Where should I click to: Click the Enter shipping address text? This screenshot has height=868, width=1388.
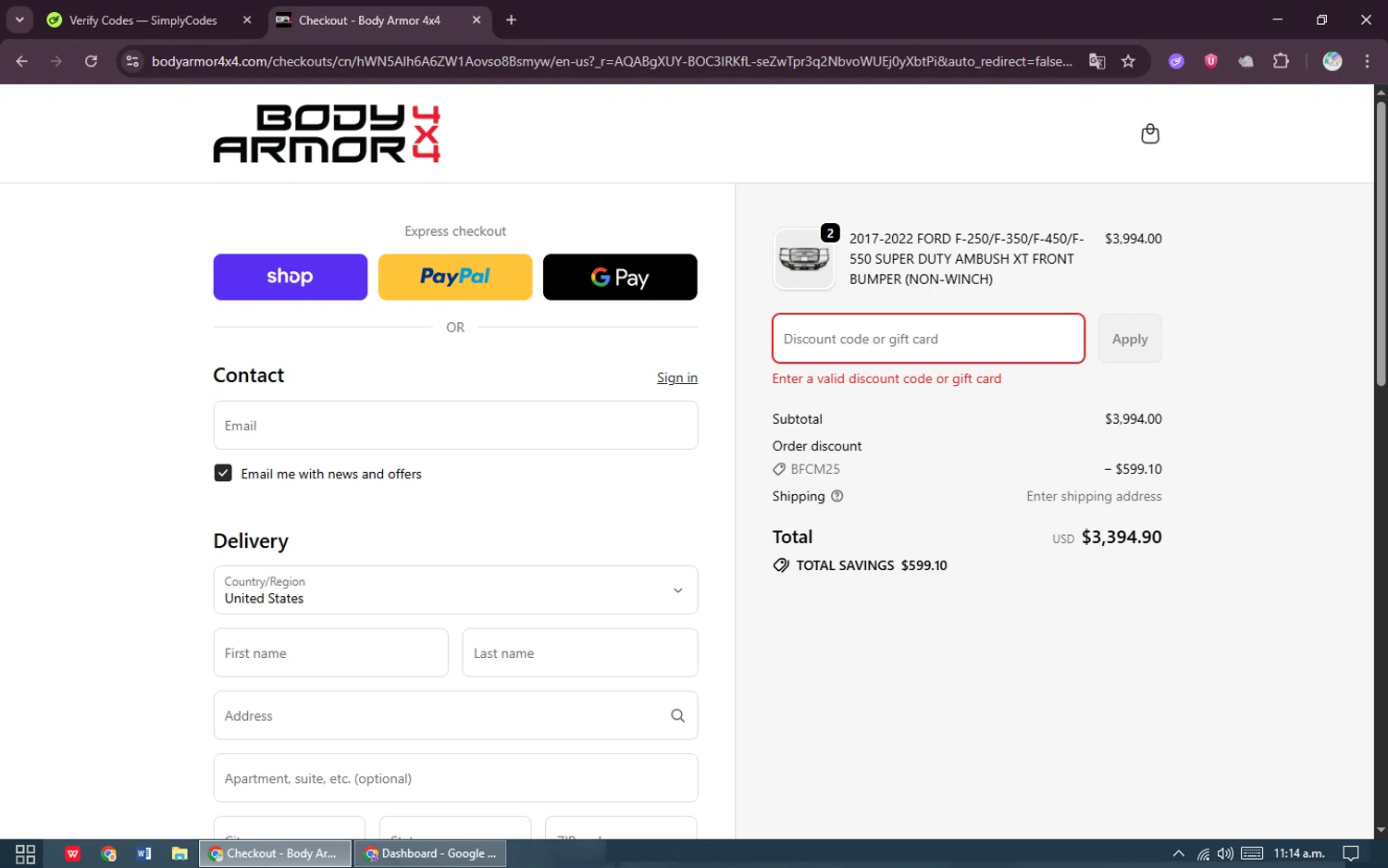point(1094,496)
